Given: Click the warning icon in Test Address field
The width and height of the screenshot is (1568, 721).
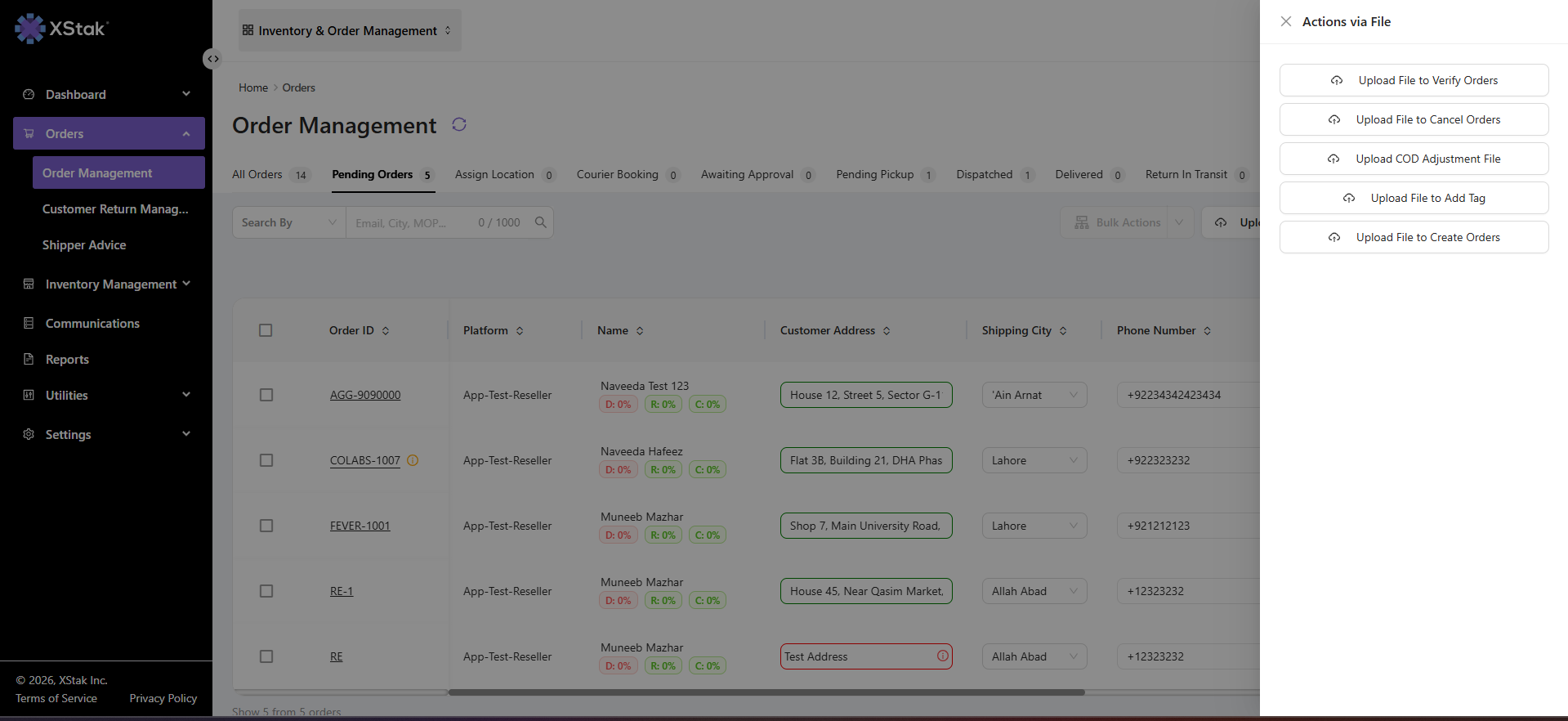Looking at the screenshot, I should pos(943,656).
